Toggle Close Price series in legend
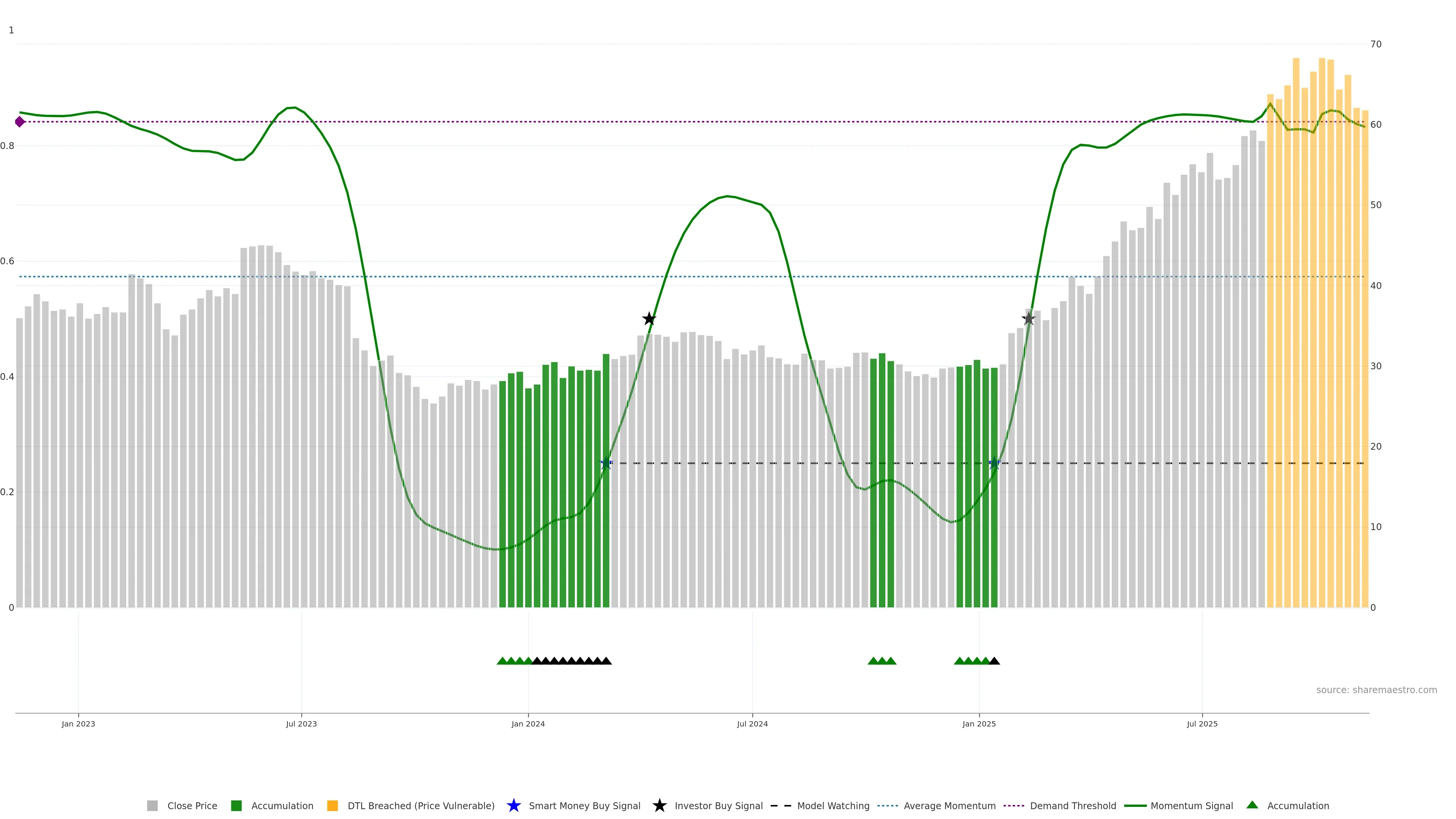Viewport: 1456px width, 819px height. pos(191,805)
